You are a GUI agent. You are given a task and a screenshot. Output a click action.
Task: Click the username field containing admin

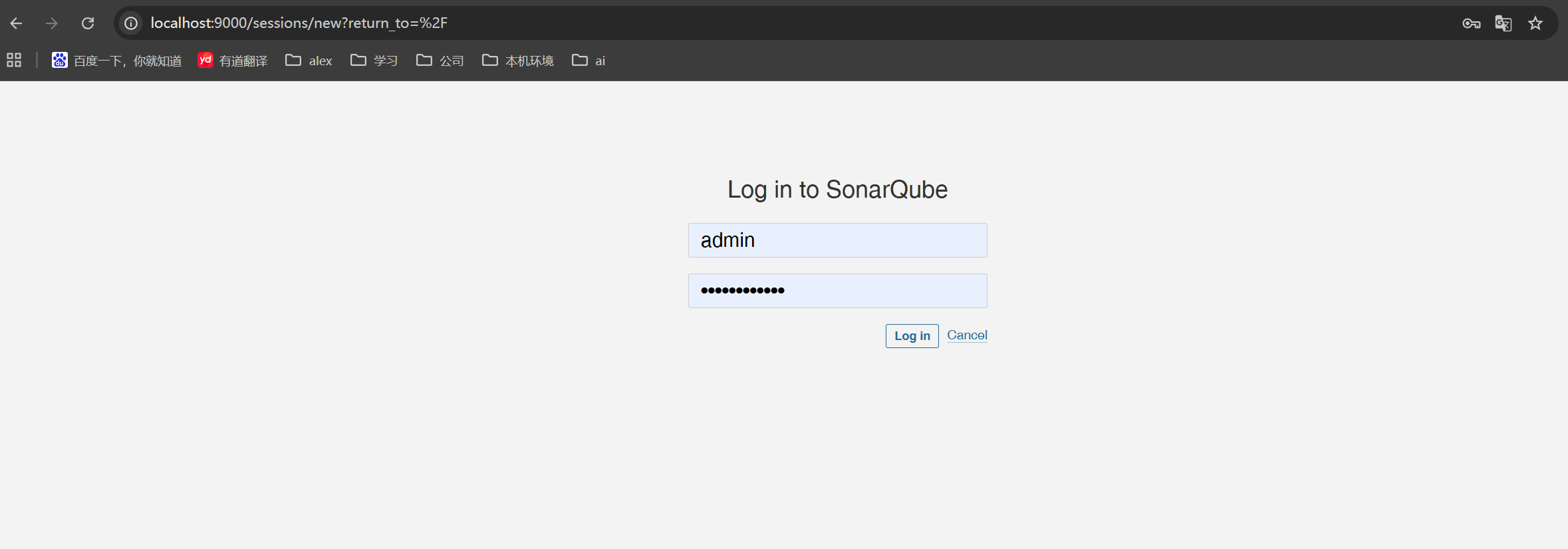(x=837, y=240)
